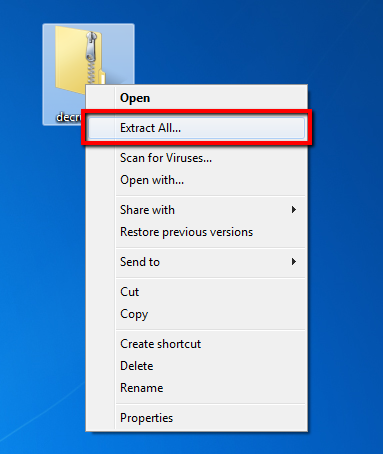Open Properties at the menu bottom
The width and height of the screenshot is (383, 454).
click(196, 418)
